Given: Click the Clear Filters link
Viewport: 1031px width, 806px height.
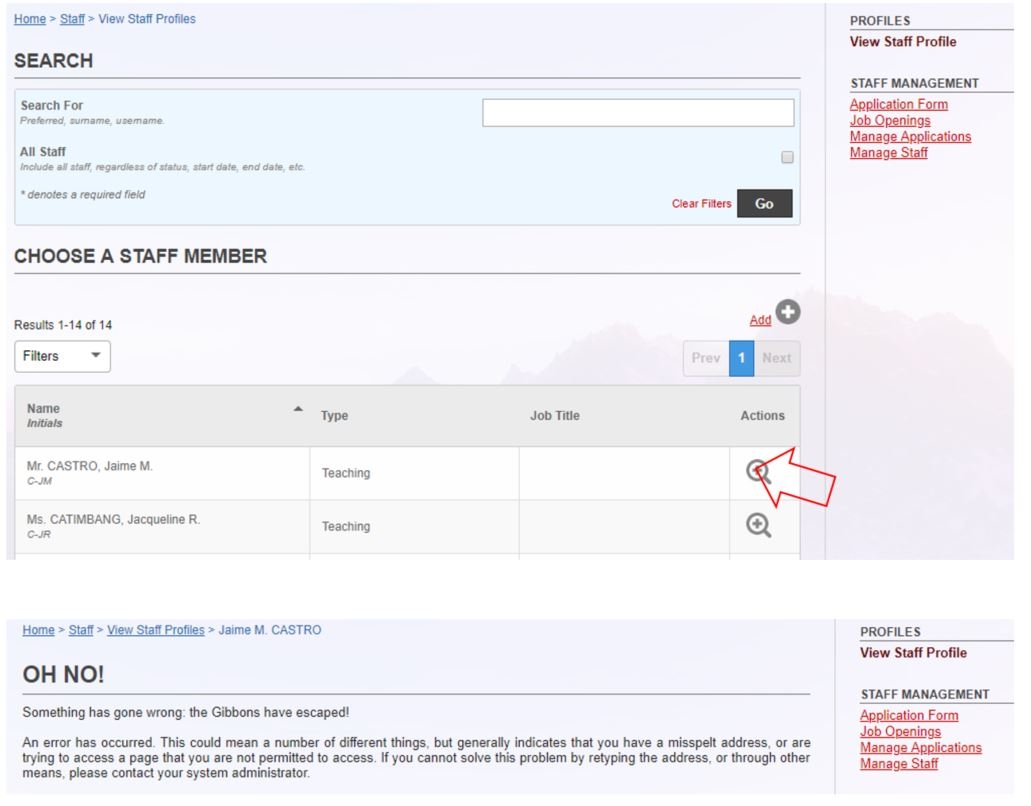Looking at the screenshot, I should [x=701, y=204].
